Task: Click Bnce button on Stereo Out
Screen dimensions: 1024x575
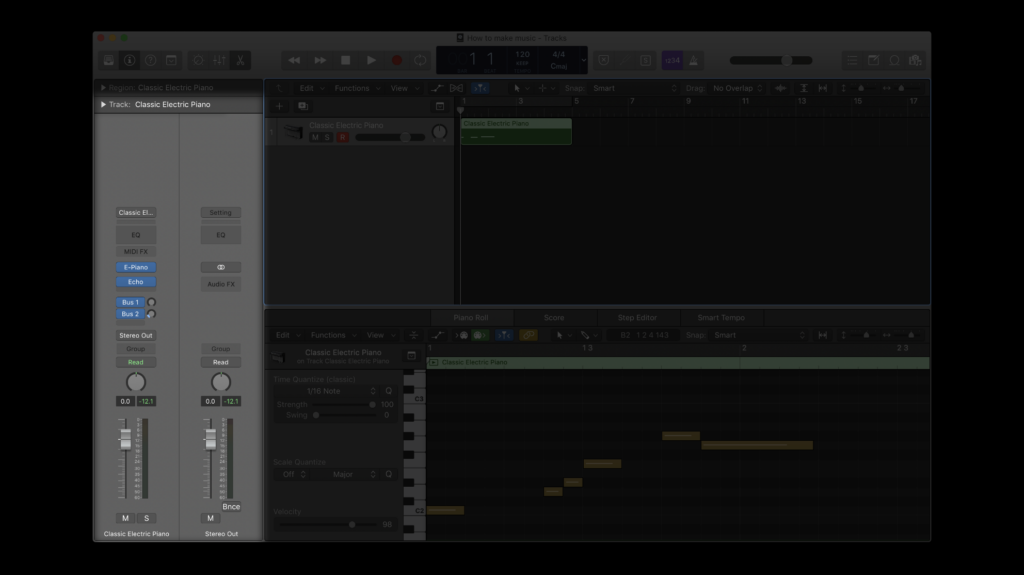Action: pos(231,506)
